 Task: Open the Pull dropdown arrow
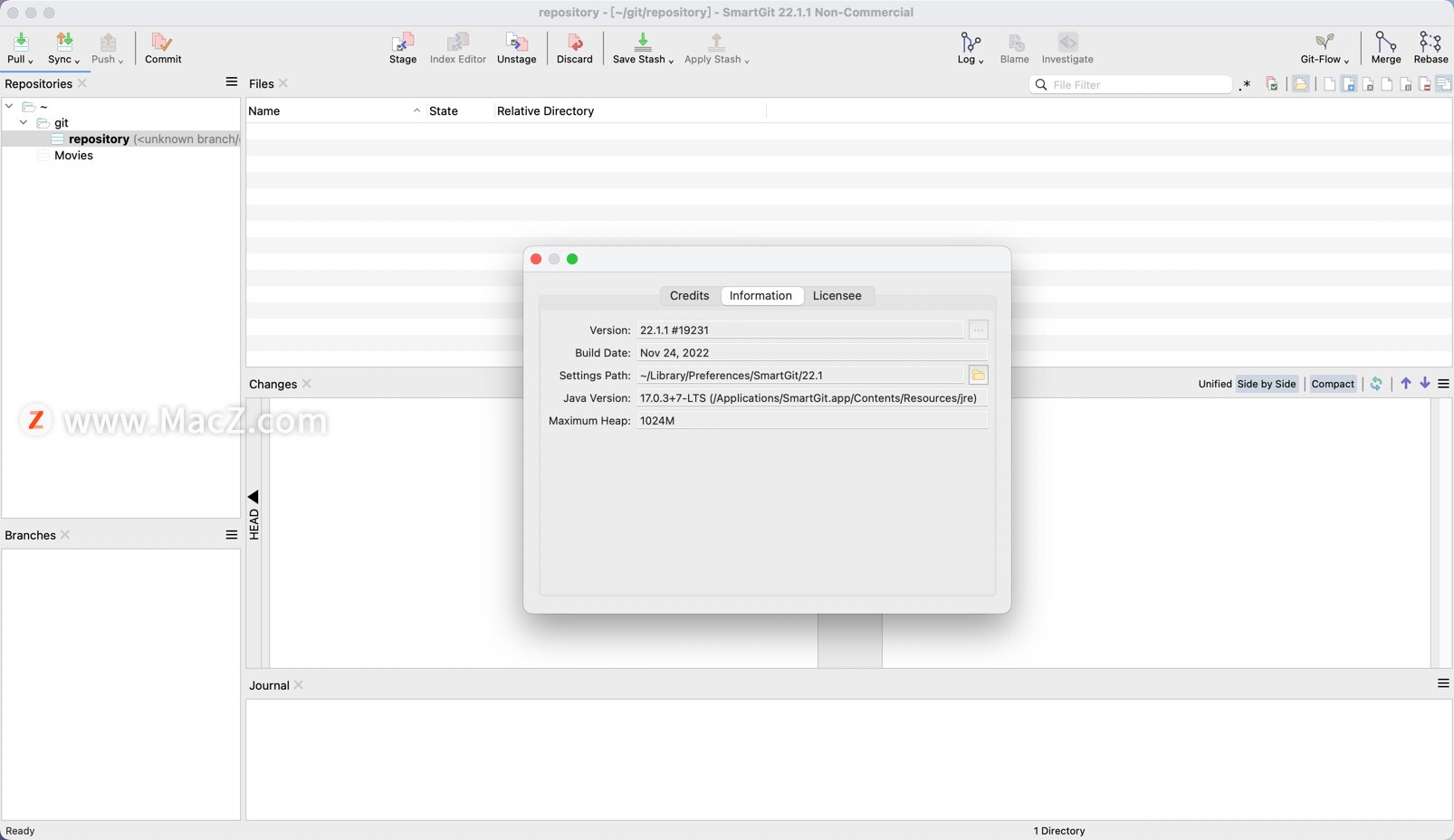pyautogui.click(x=31, y=61)
